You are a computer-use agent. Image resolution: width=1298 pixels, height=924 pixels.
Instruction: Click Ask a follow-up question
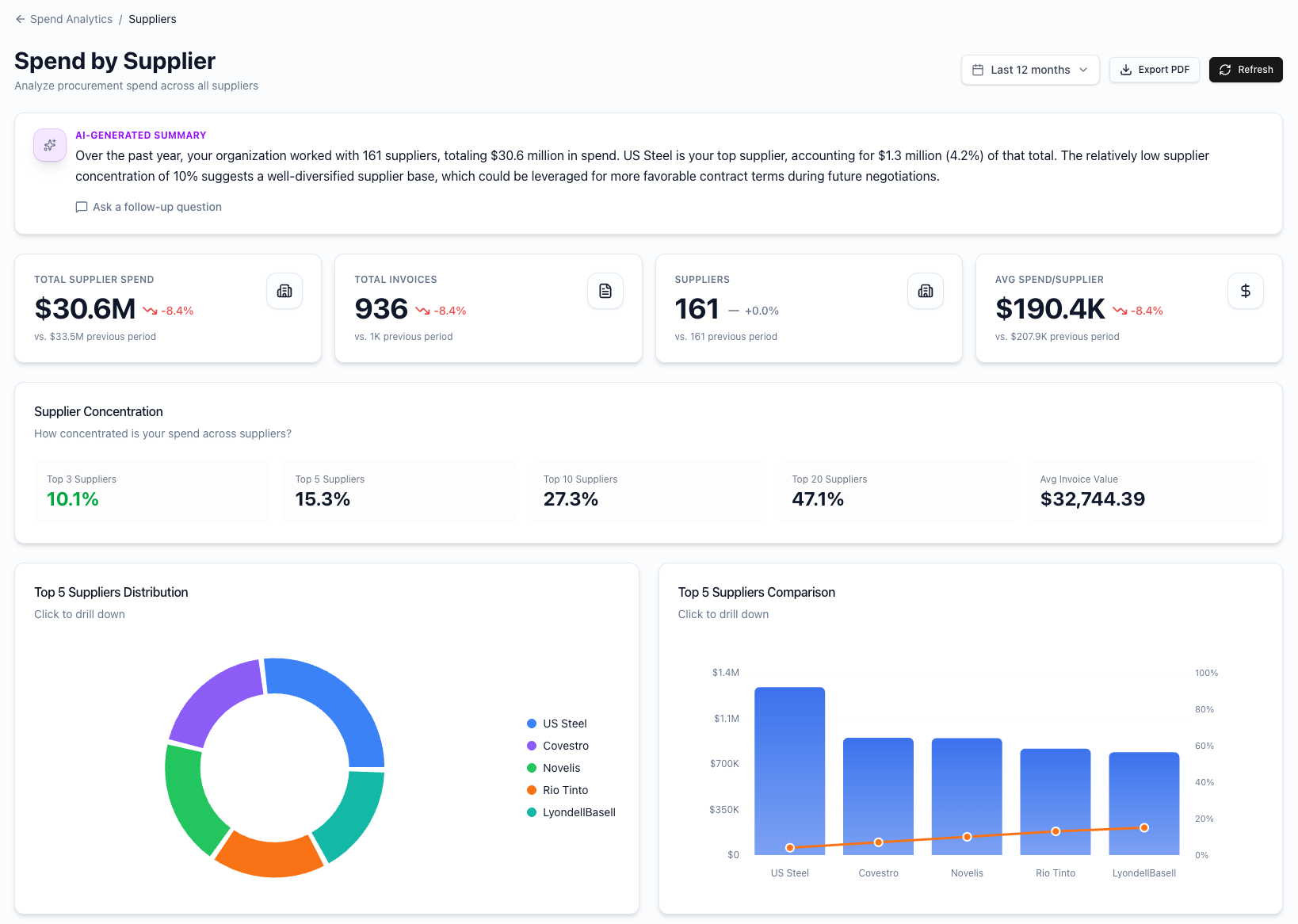coord(156,207)
